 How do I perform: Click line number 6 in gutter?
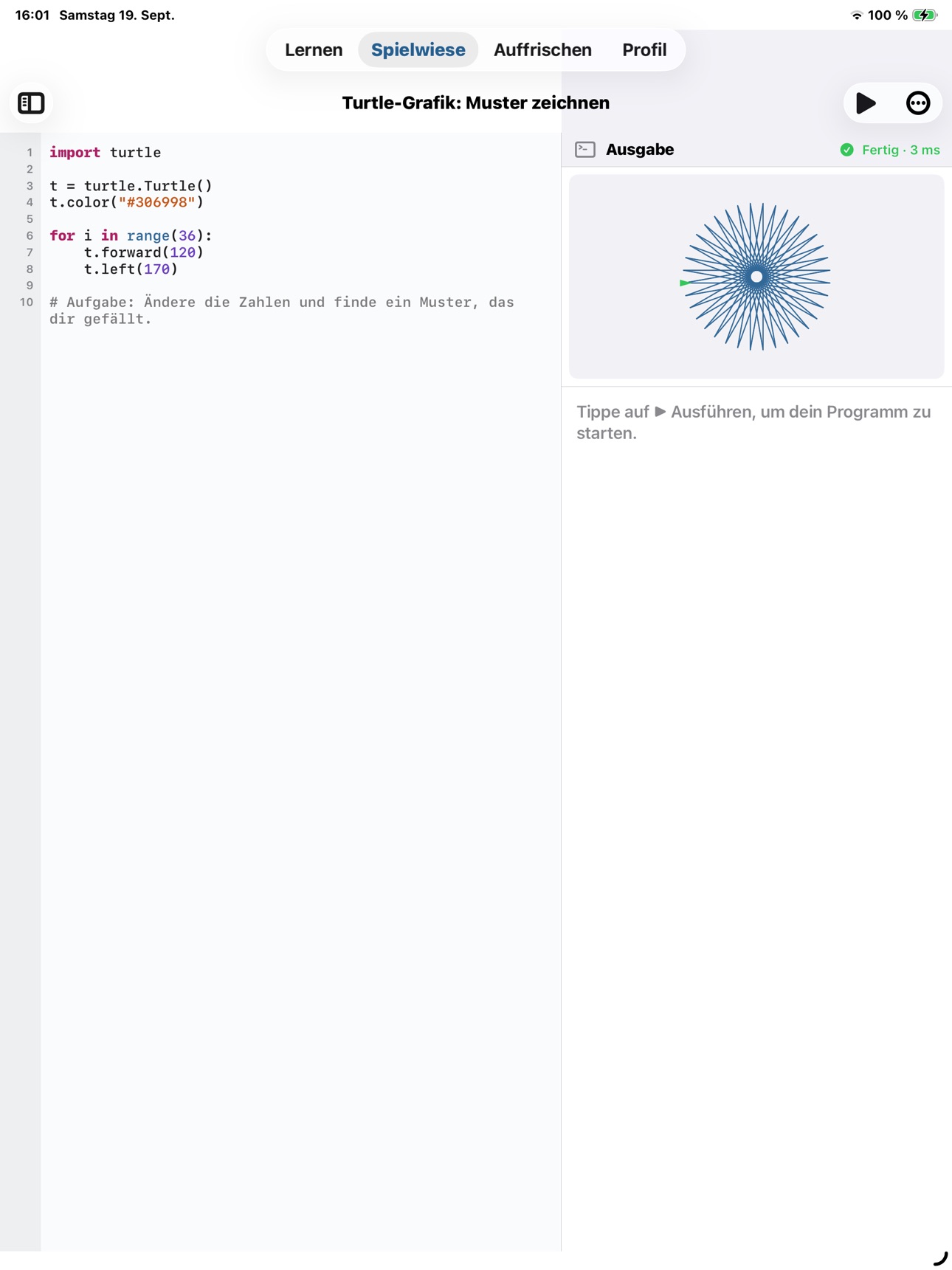click(x=30, y=236)
